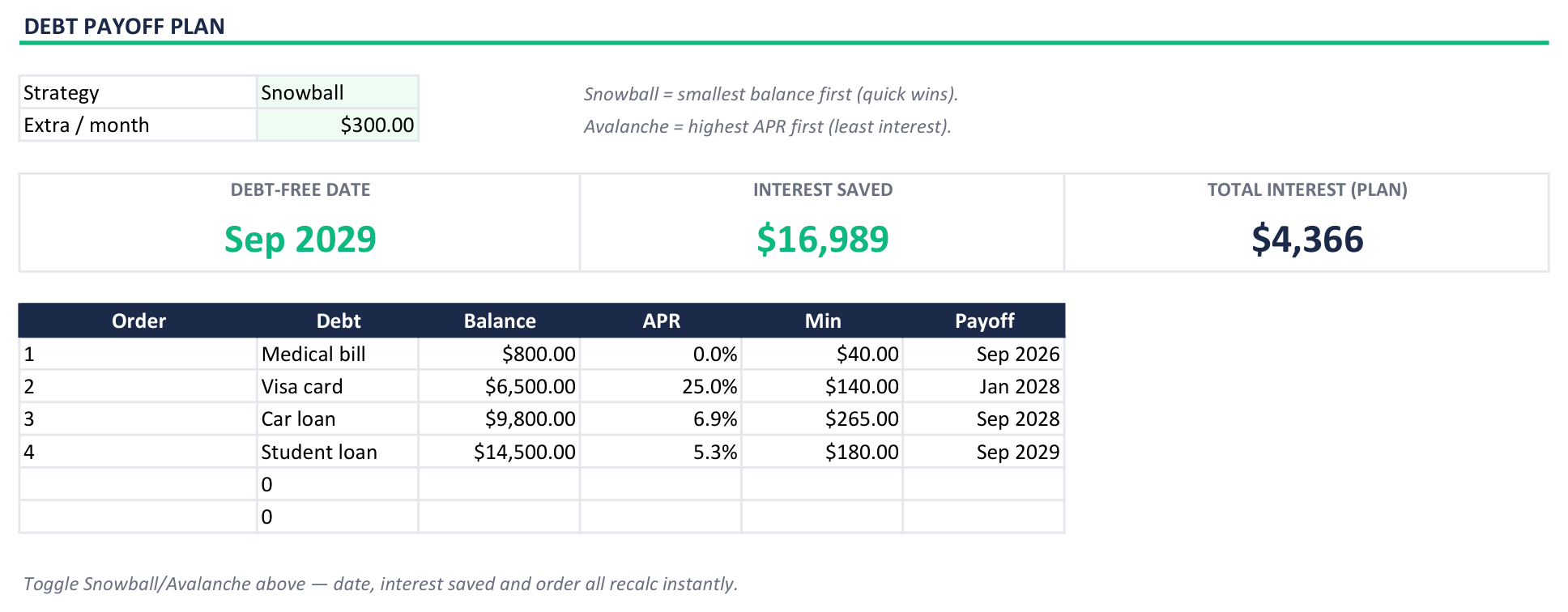Select the Car loan debt cell
Viewport: 1568px width, 612px height.
click(x=338, y=419)
